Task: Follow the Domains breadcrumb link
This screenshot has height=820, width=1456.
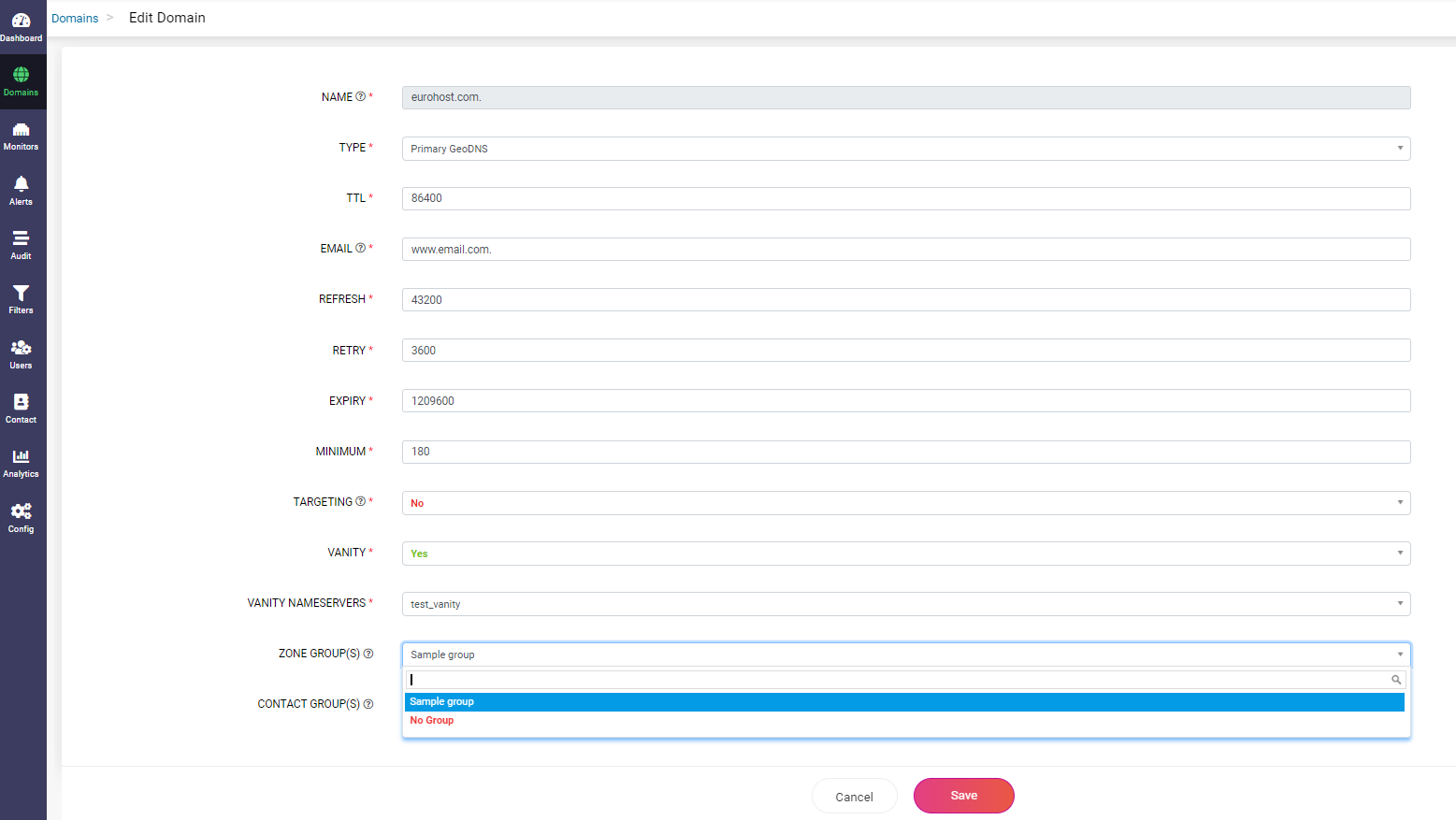Action: [75, 19]
